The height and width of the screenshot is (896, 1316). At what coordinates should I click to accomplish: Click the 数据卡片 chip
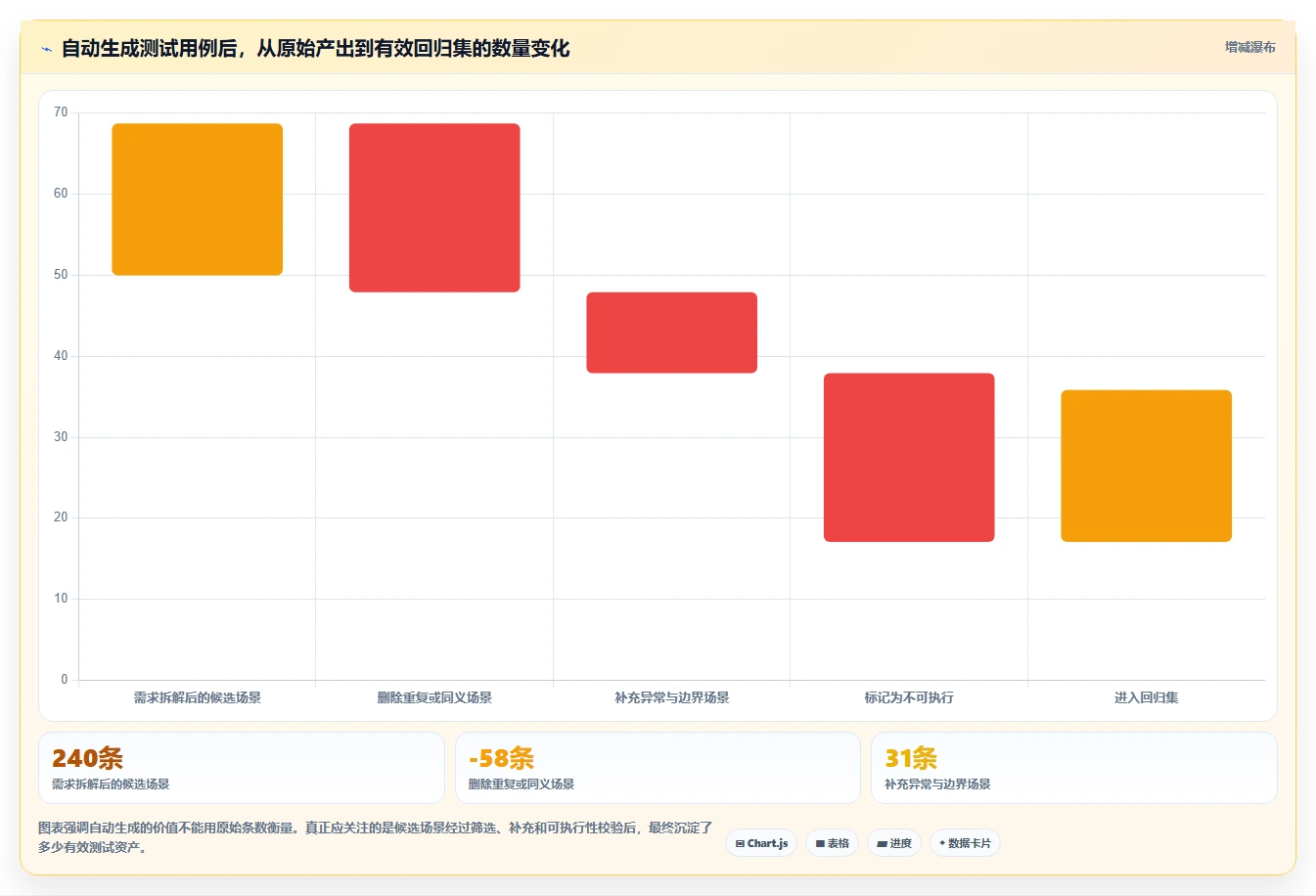click(965, 843)
